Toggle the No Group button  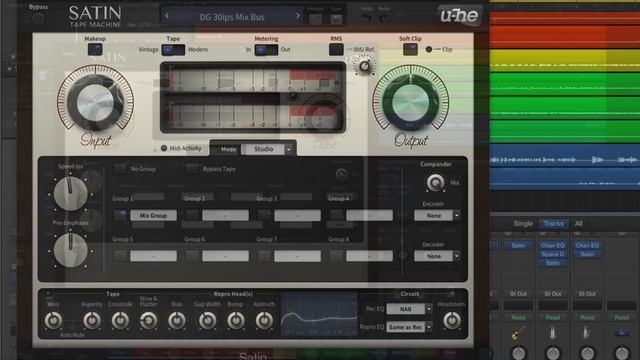point(120,169)
